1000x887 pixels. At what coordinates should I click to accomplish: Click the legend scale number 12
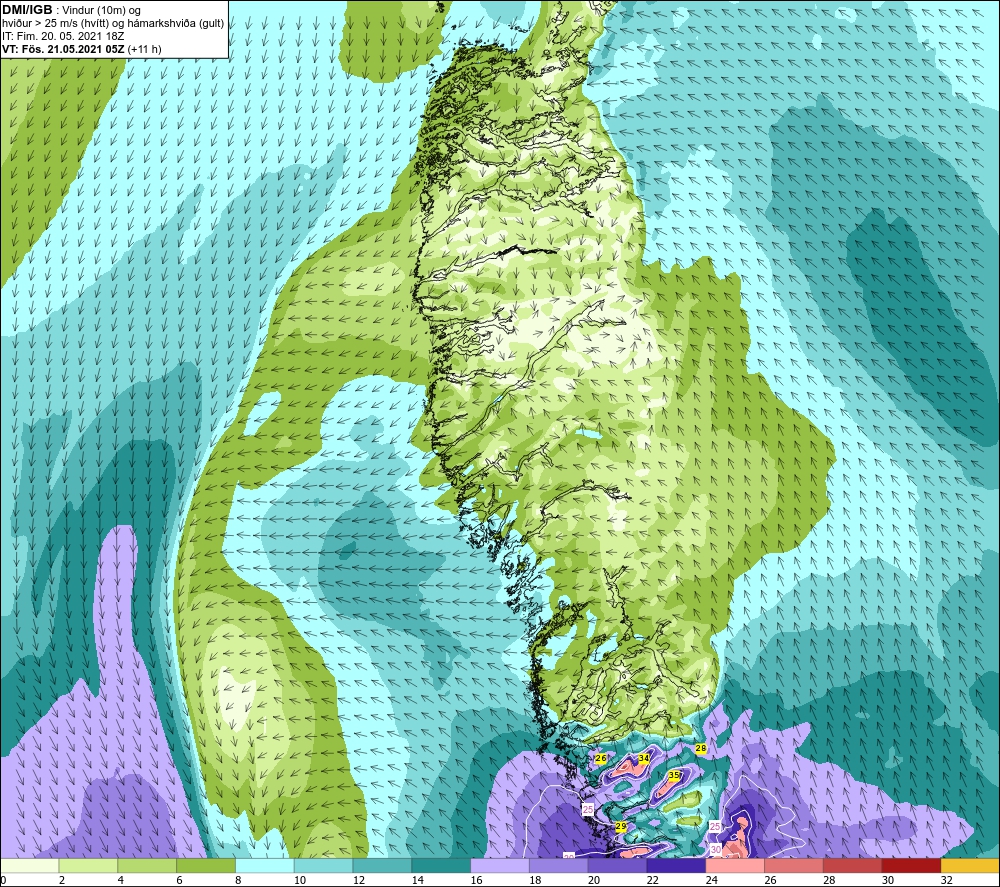click(358, 880)
